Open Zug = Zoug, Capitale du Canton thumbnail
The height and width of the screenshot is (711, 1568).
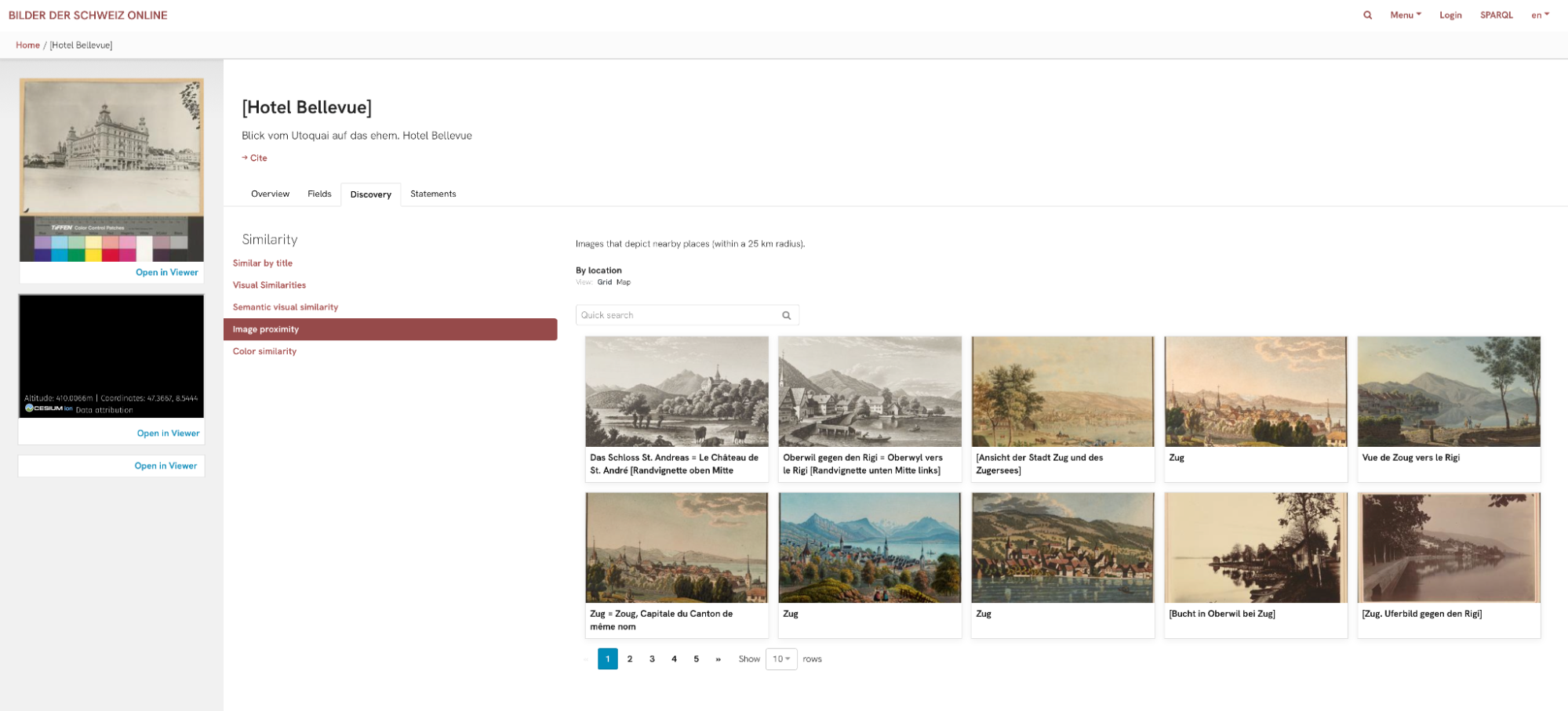[x=677, y=548]
